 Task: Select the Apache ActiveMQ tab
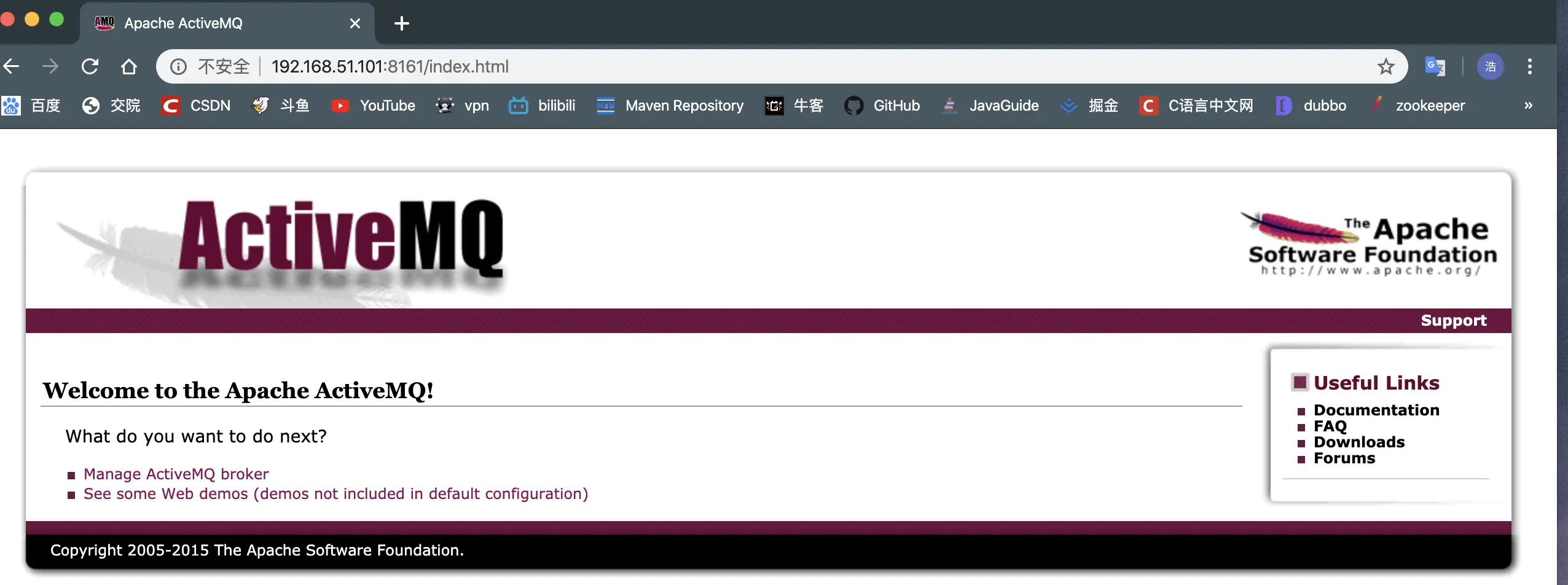tap(227, 23)
